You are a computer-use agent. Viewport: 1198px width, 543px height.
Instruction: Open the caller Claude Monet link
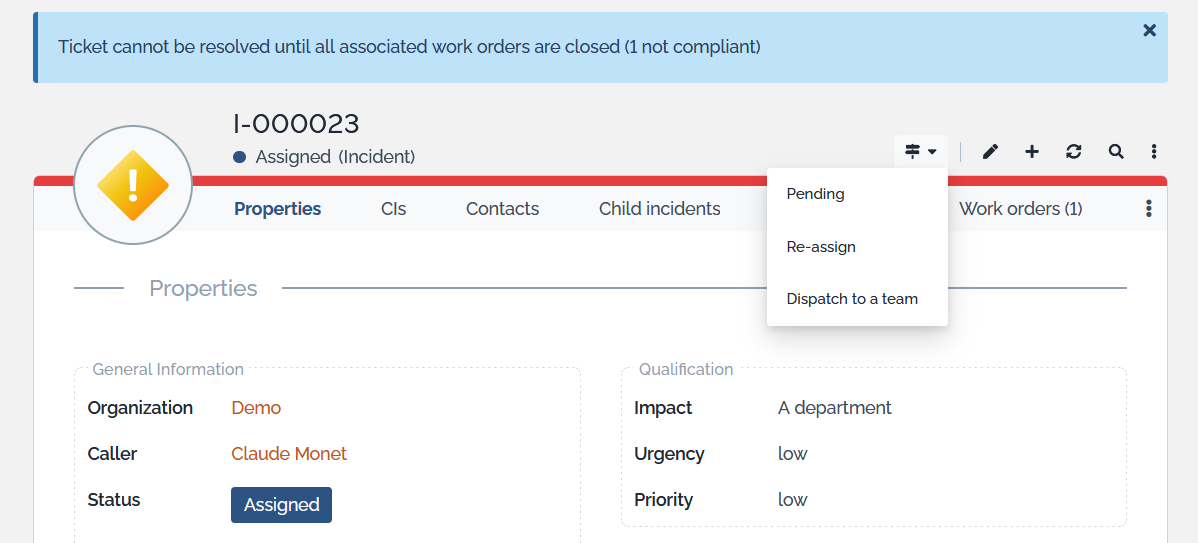click(289, 454)
